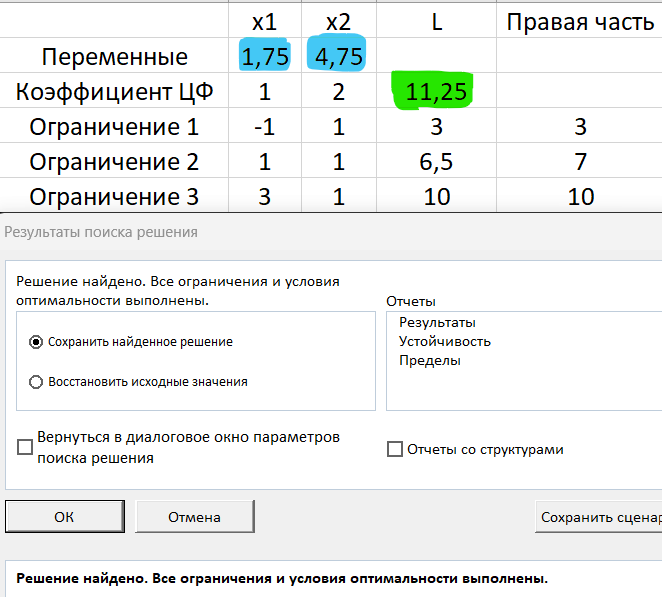Click the 'x2' column header cell
The width and height of the screenshot is (662, 597).
[x=339, y=21]
